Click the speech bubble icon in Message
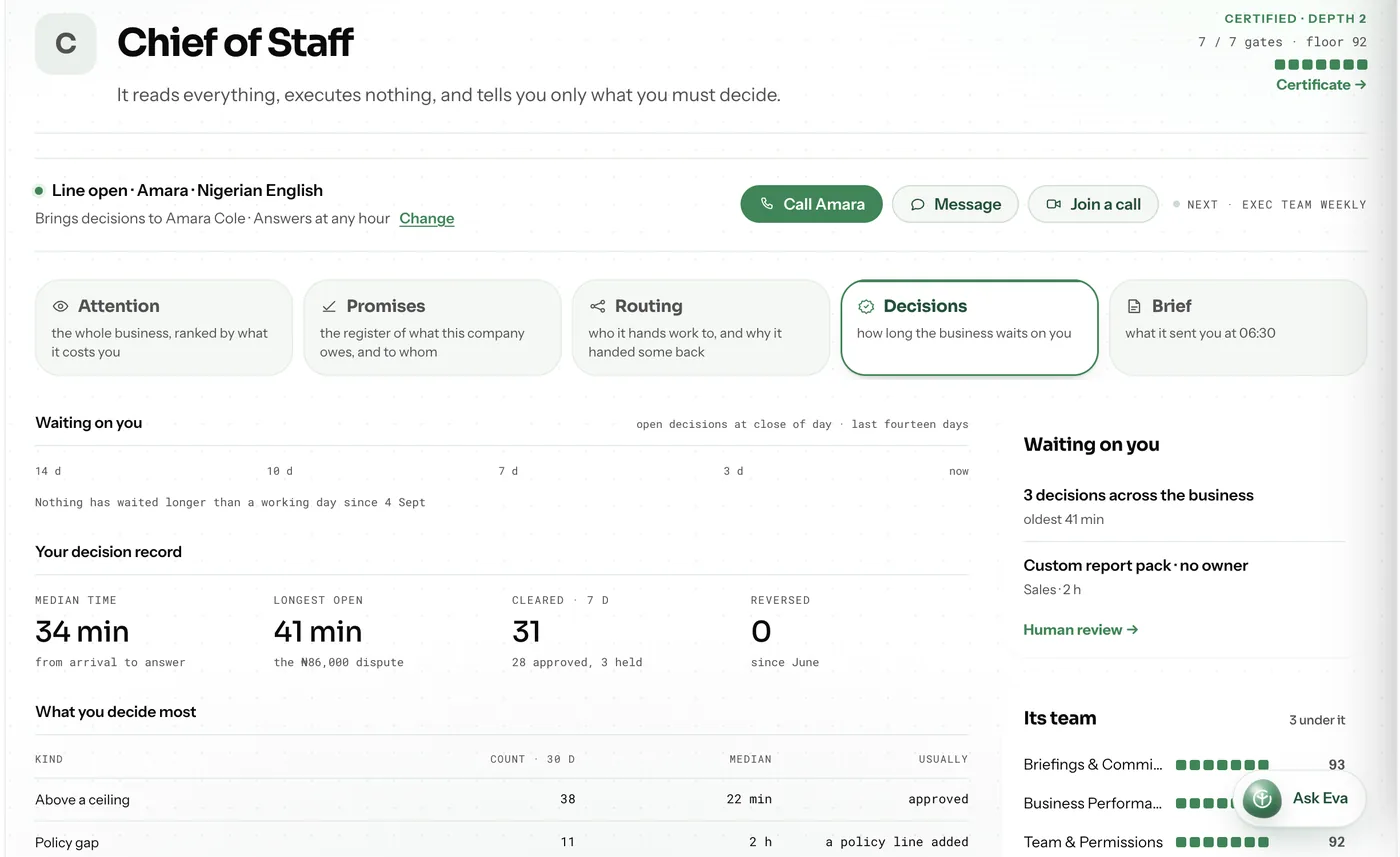The width and height of the screenshot is (1400, 857). point(917,204)
